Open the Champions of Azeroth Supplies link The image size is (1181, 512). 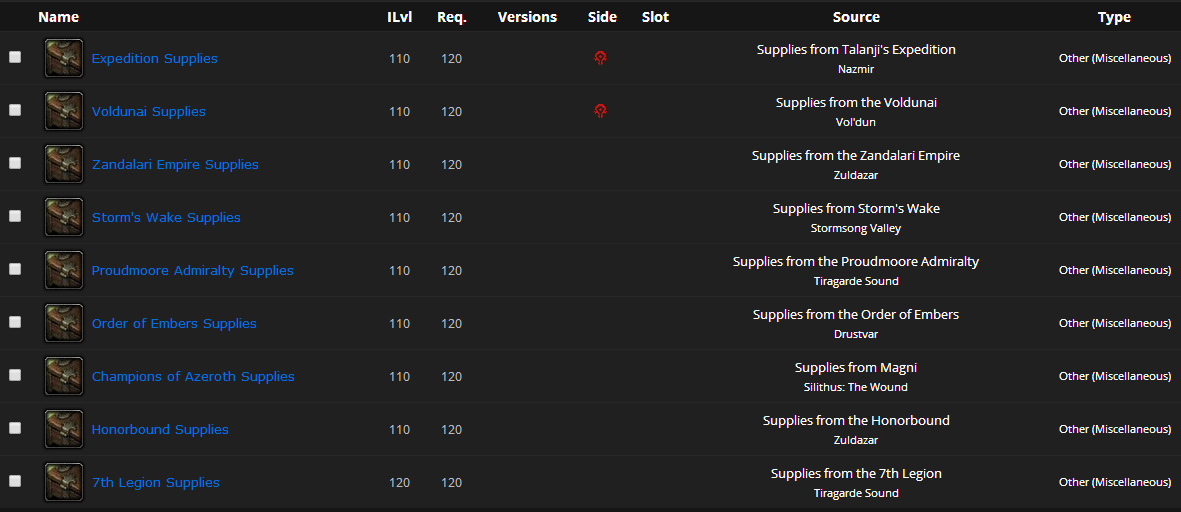(x=193, y=376)
